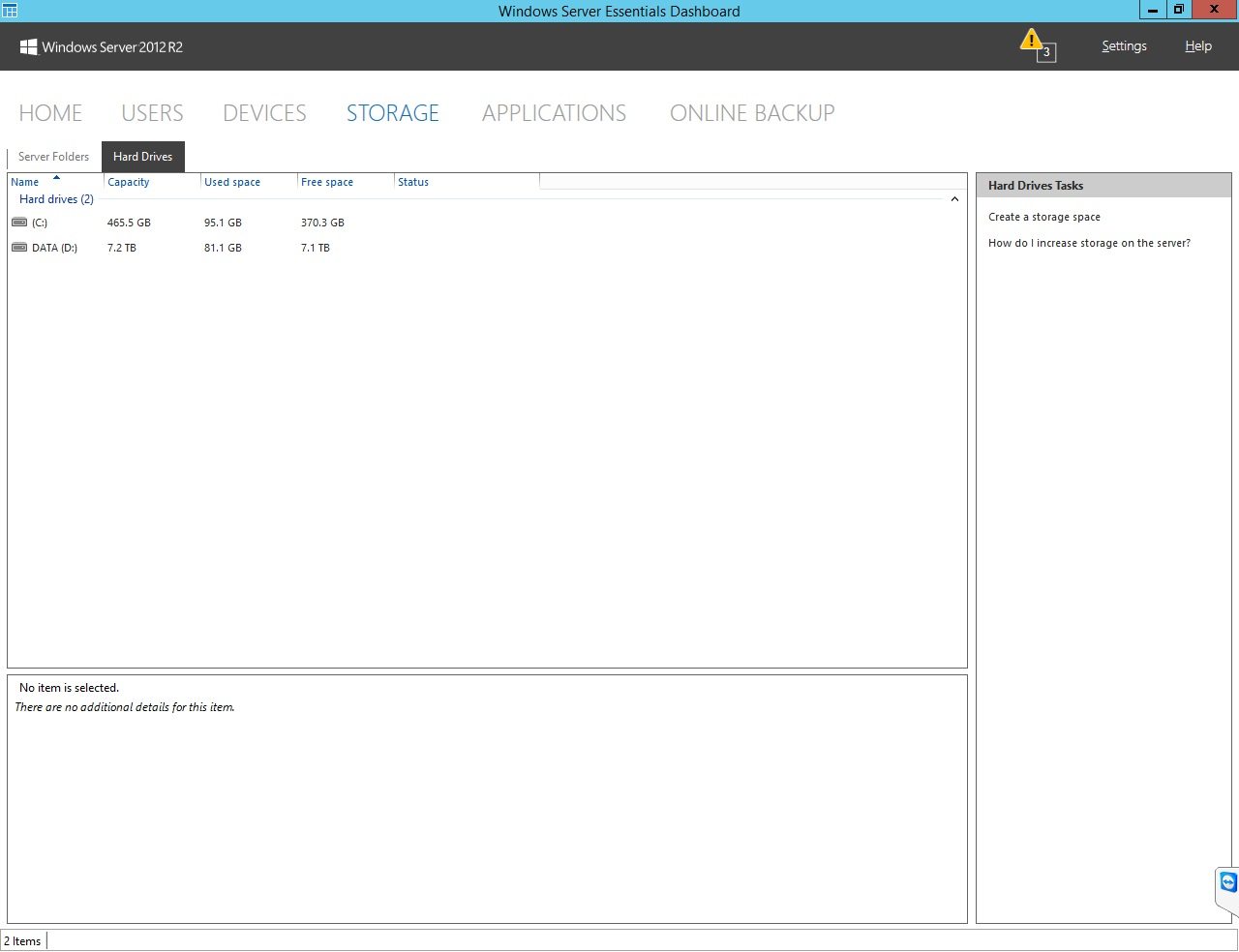Open the APPLICATIONS section
This screenshot has width=1239, height=952.
554,113
